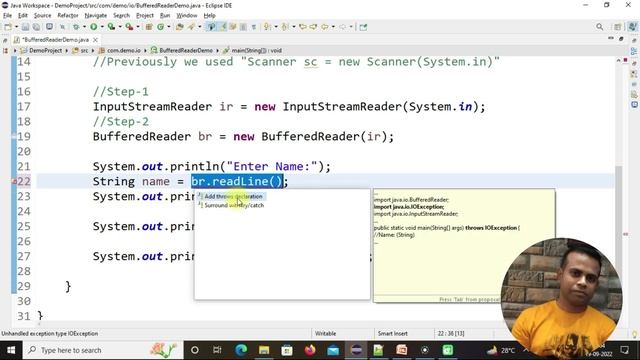This screenshot has width=640, height=360.
Task: Click the Smart Insert status field
Action: point(393,333)
